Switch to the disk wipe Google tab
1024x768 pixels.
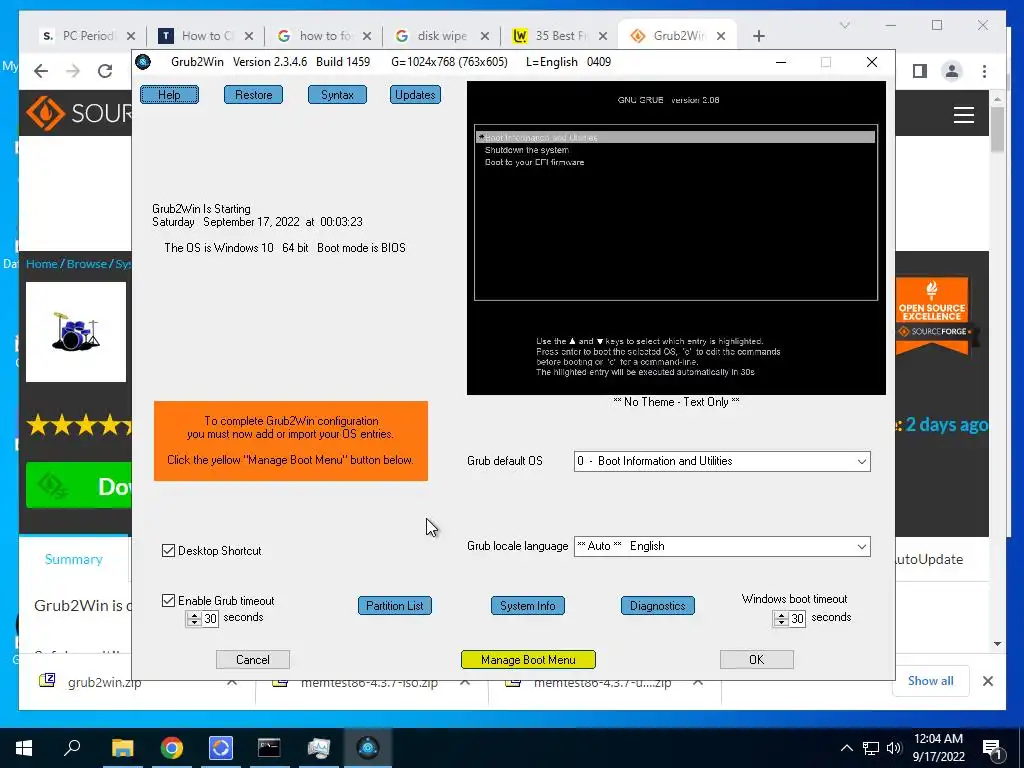[x=441, y=36]
